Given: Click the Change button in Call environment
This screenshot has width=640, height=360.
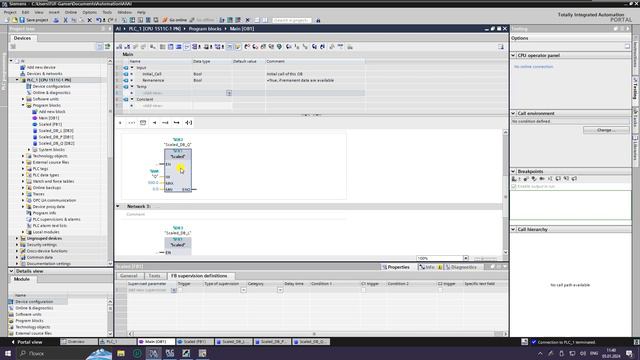Looking at the screenshot, I should click(x=606, y=130).
